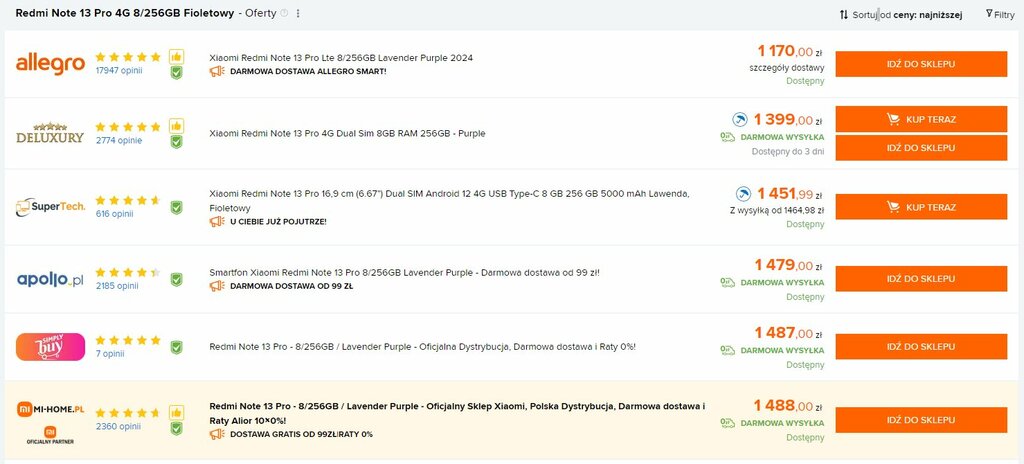Open the apollo.pl shop logo
The image size is (1024, 464).
pyautogui.click(x=50, y=280)
